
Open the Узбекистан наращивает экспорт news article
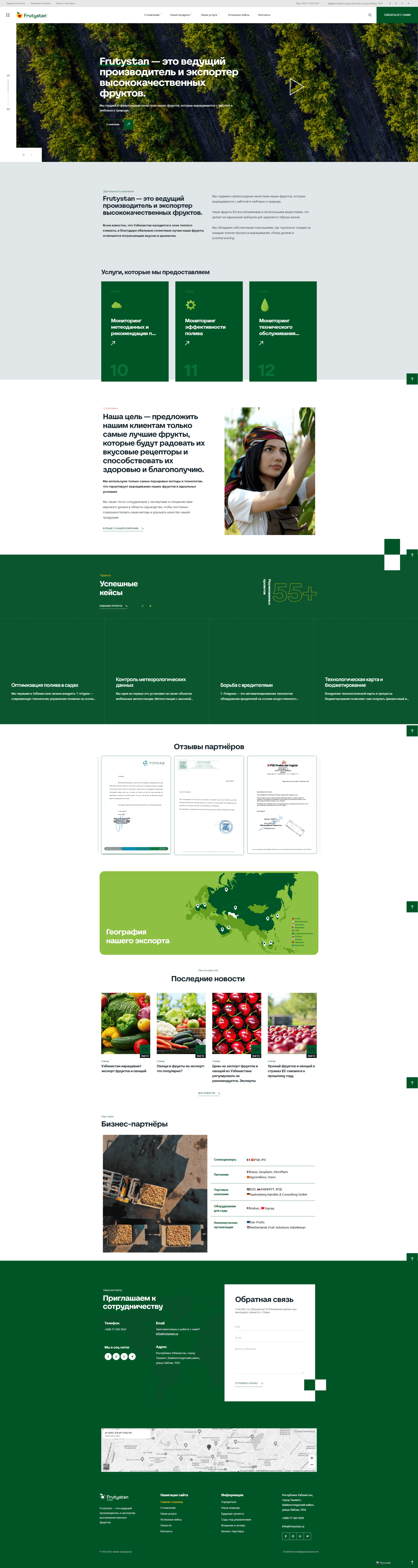[x=124, y=1068]
